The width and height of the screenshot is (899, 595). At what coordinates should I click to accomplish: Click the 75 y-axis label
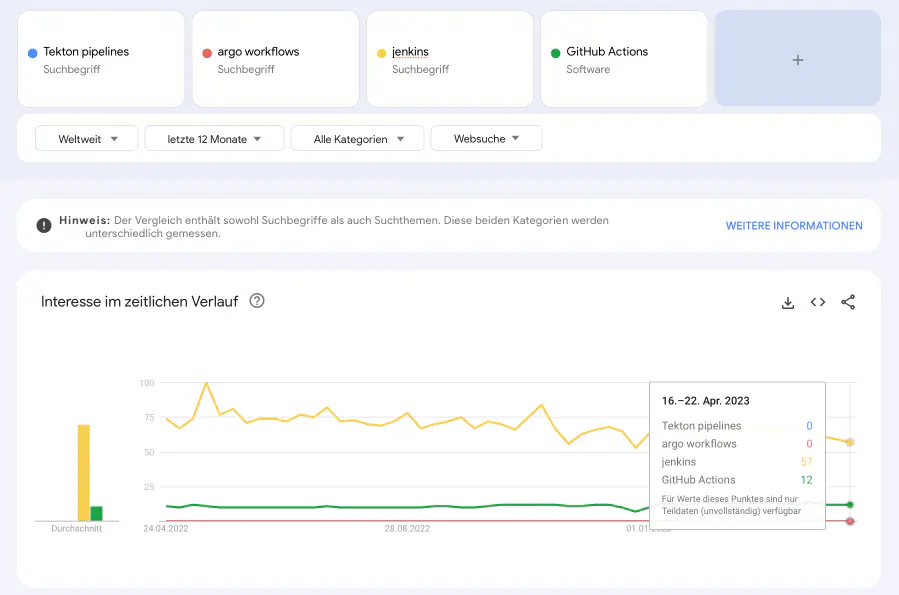tap(149, 417)
